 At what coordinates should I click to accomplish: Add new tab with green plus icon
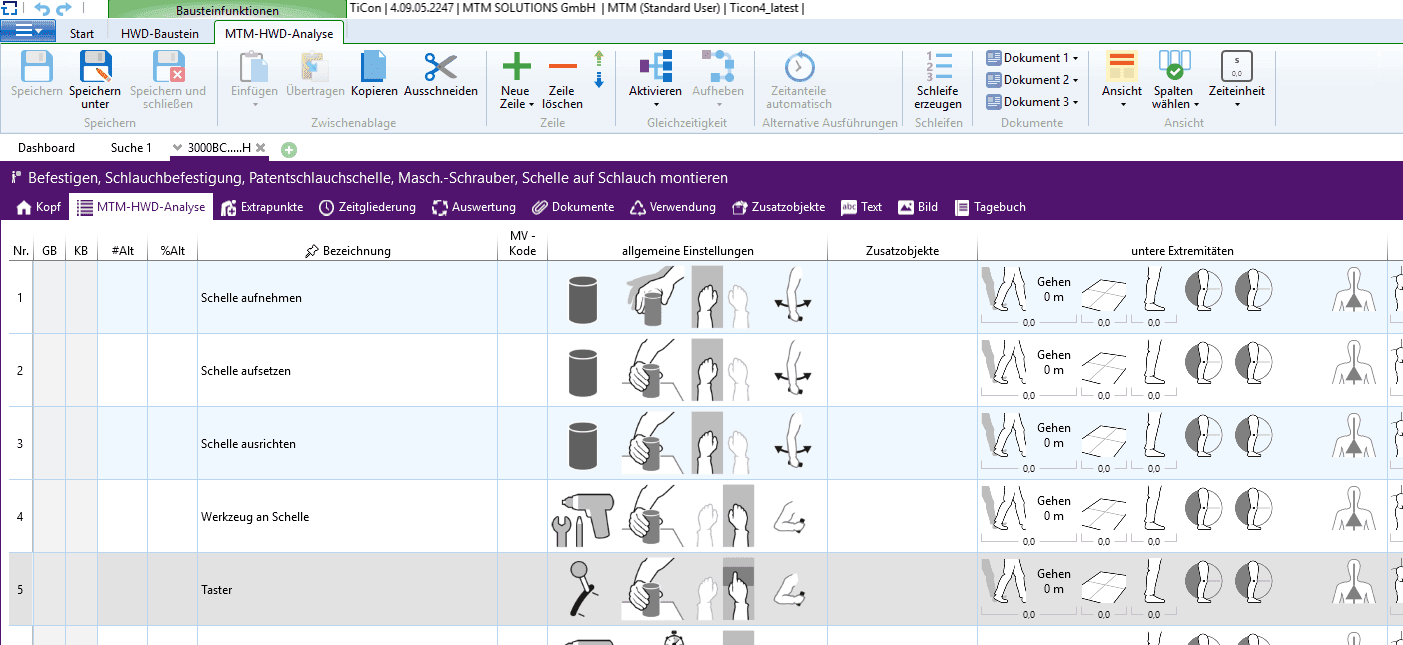289,149
